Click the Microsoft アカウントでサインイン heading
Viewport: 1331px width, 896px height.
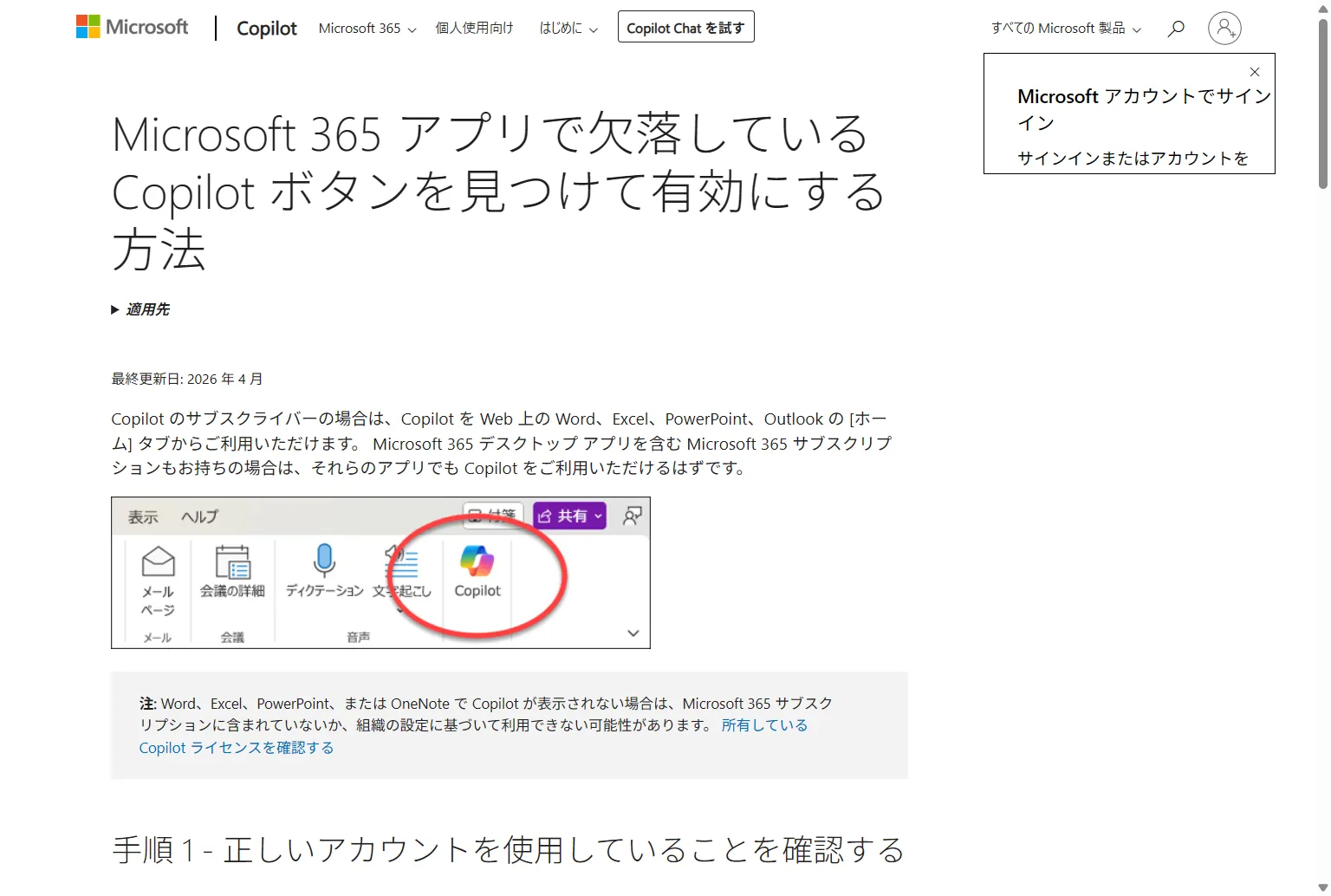tap(1144, 109)
